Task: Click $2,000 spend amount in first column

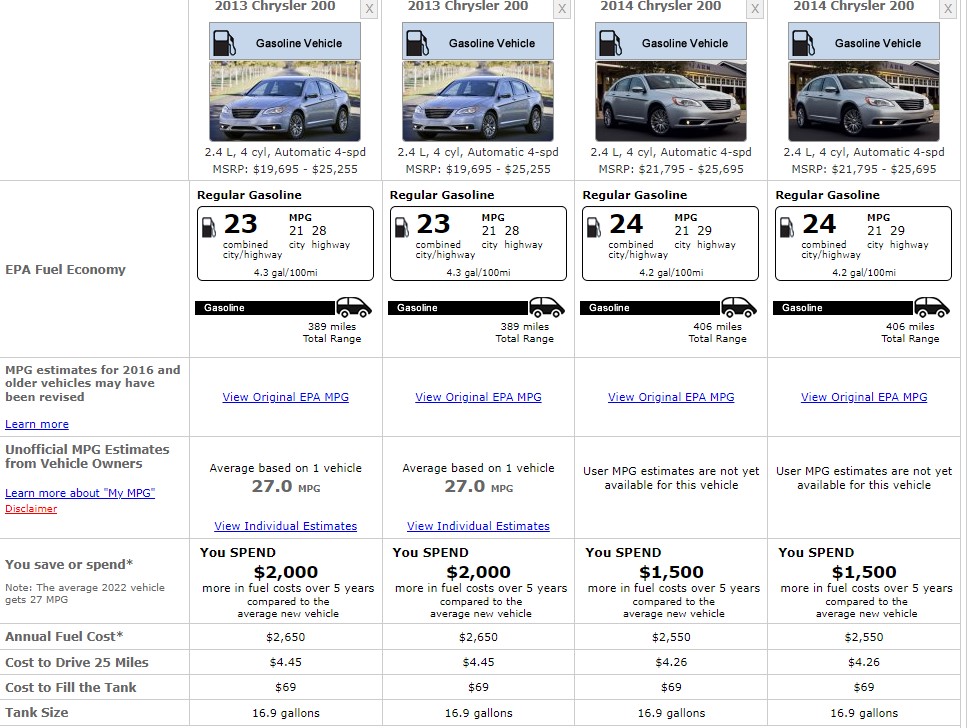Action: (286, 572)
